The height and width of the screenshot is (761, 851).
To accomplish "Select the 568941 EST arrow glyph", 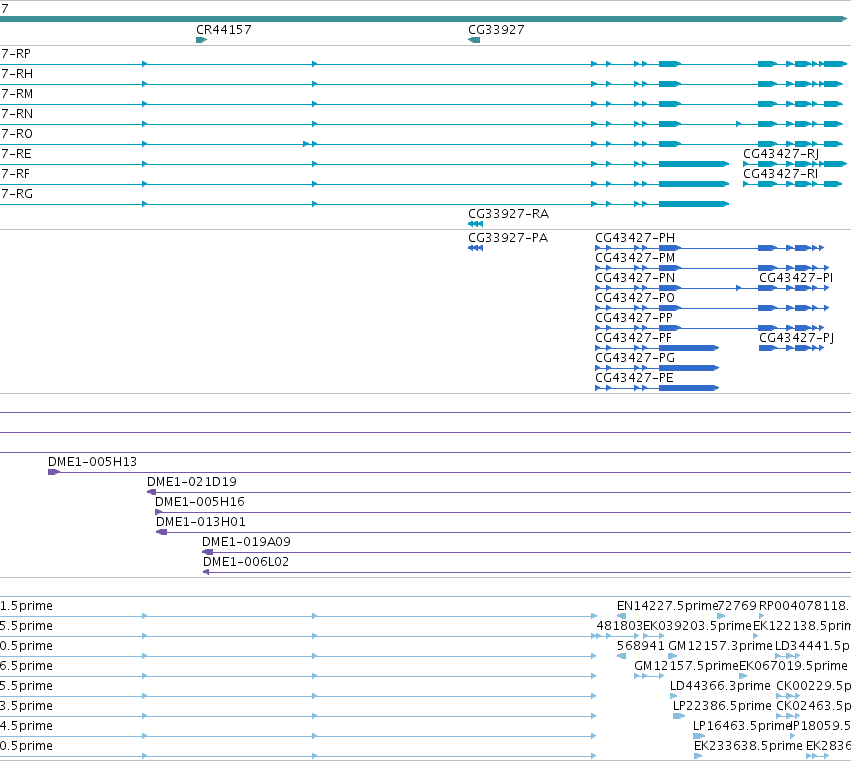I will tap(621, 656).
